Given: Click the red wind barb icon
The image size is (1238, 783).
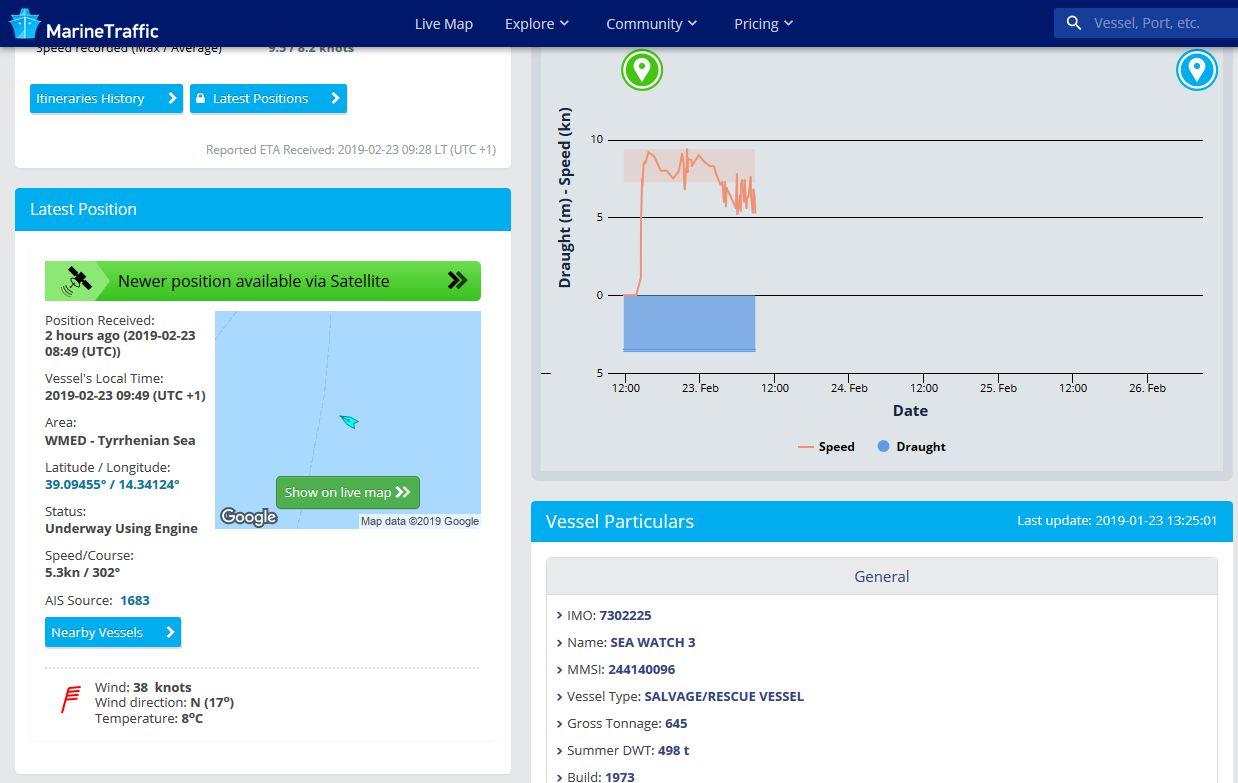Looking at the screenshot, I should click(x=71, y=699).
